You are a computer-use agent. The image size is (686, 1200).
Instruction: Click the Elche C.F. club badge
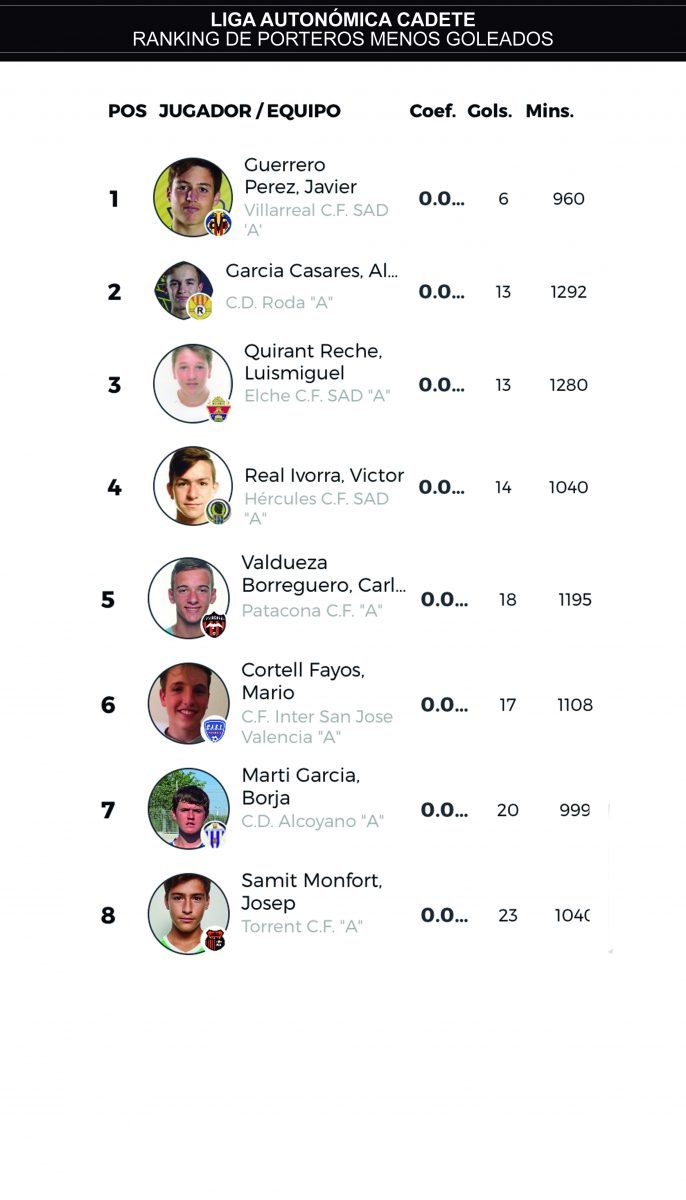(218, 409)
